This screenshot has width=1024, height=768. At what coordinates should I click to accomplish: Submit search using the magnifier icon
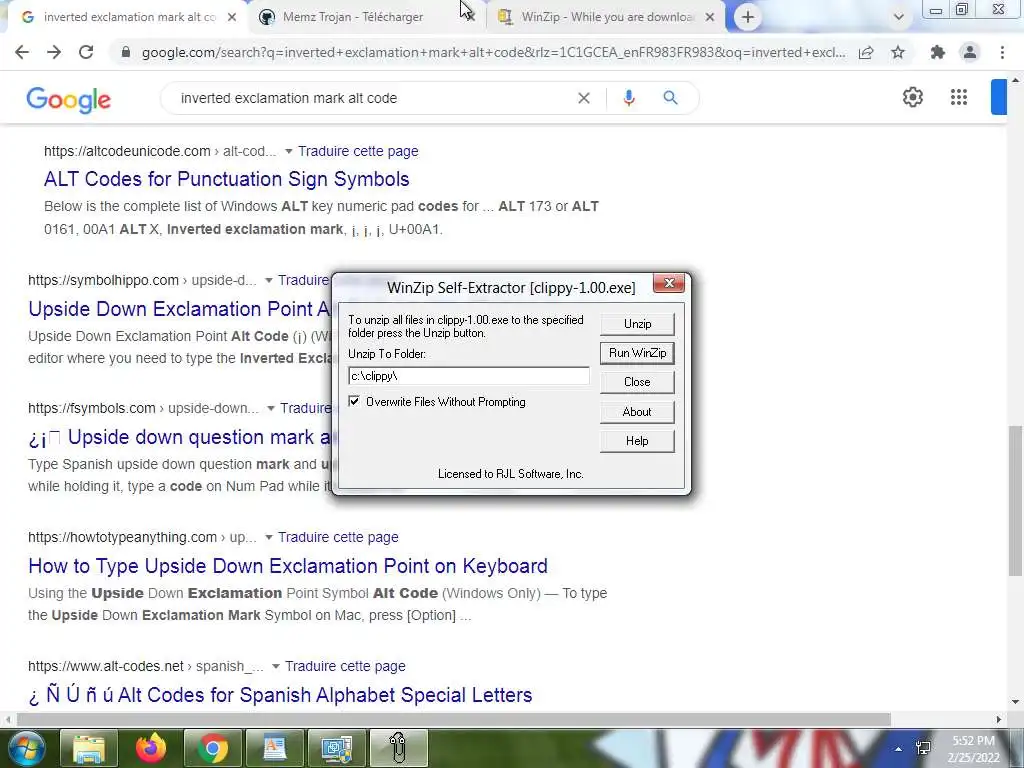670,98
